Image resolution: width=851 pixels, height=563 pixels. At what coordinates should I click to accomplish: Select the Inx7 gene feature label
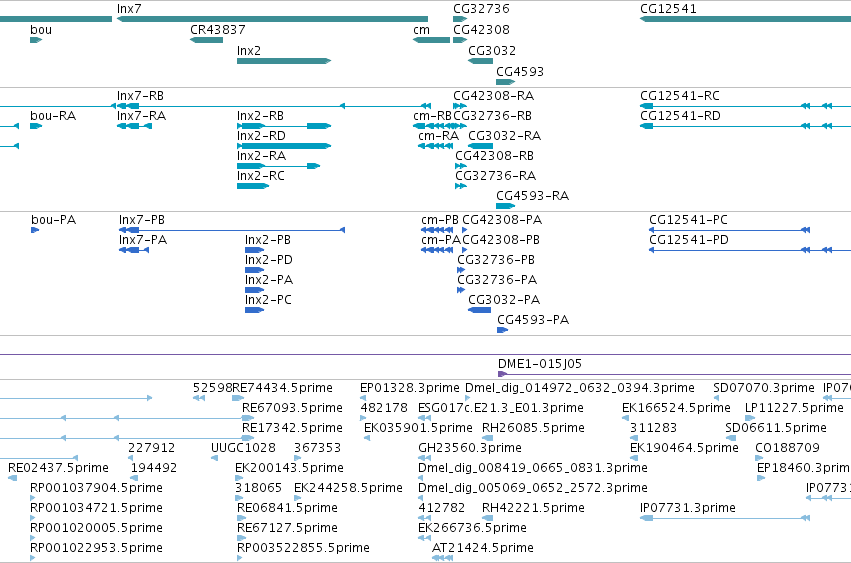coord(129,9)
